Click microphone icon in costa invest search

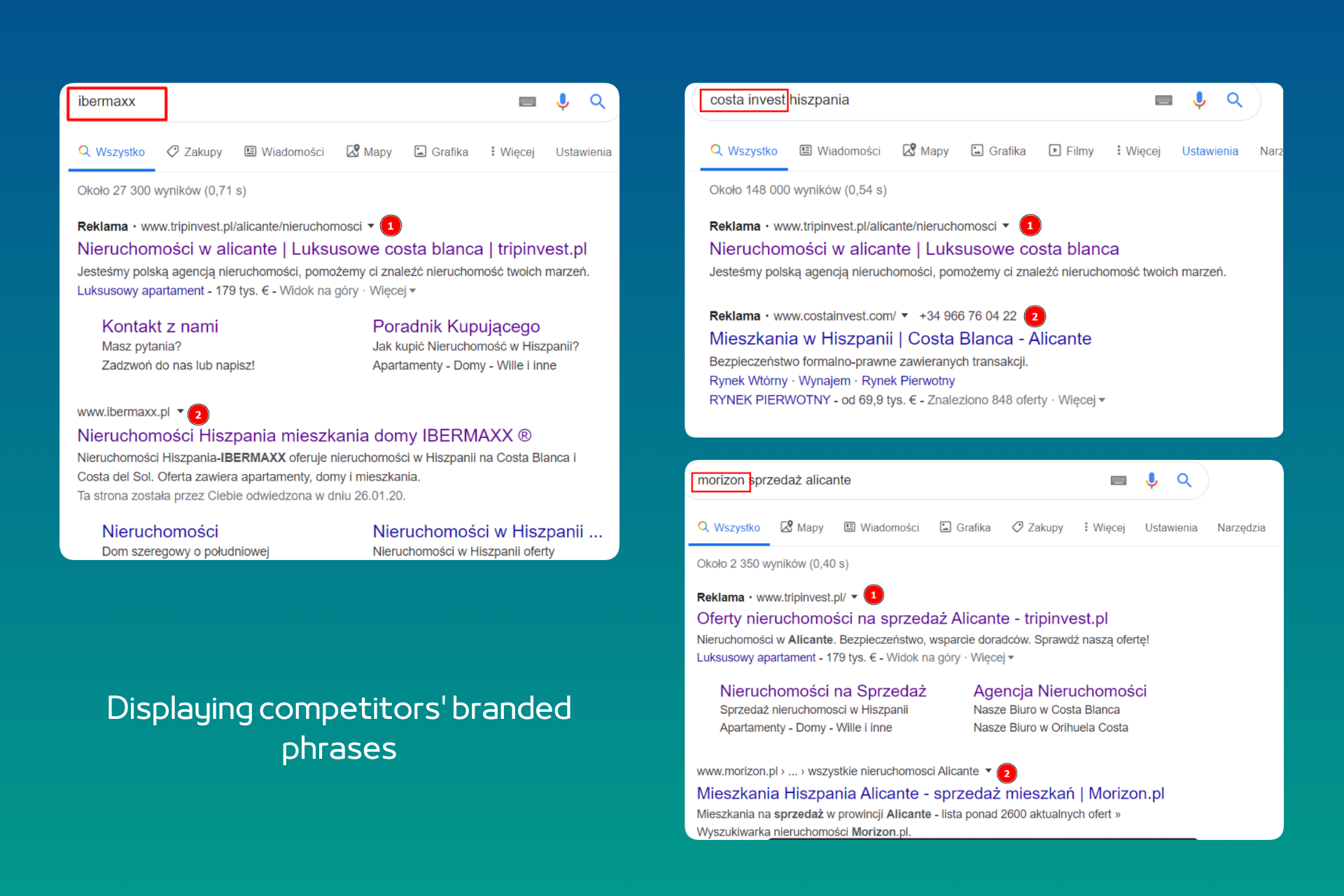[x=1199, y=100]
